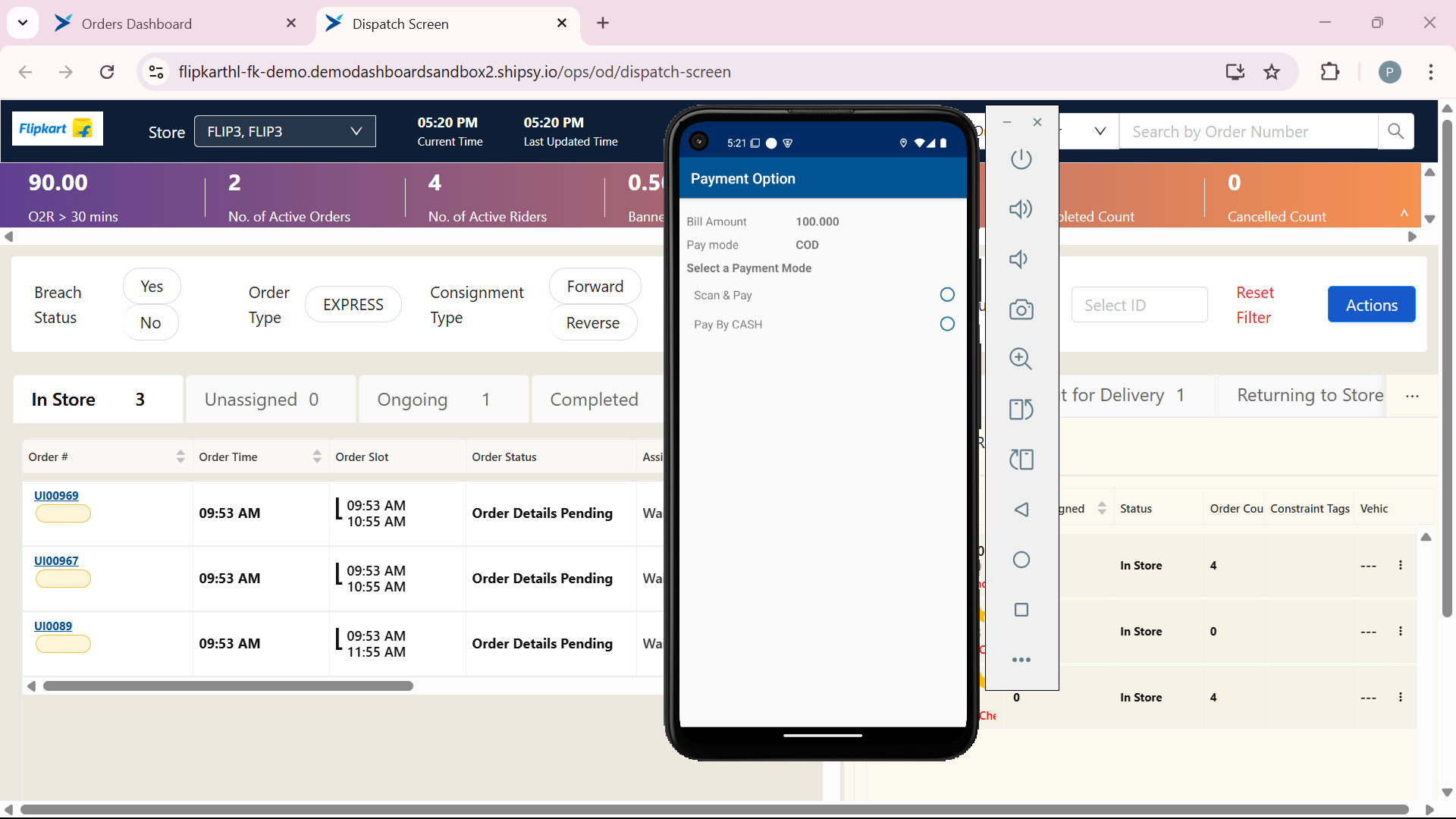
Task: Open the Store FLIP3 dropdown
Action: pyautogui.click(x=284, y=132)
